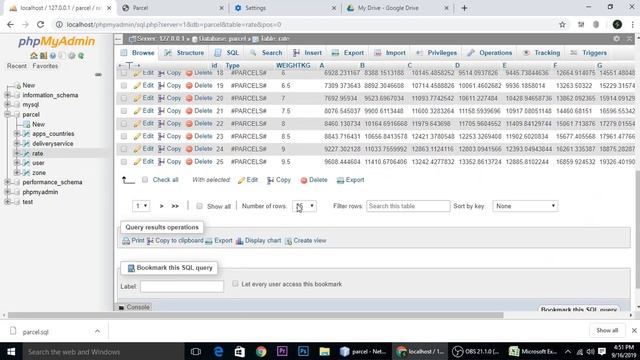Select checkbox for row id 22
Image resolution: width=640 pixels, height=360 pixels.
[x=124, y=124]
